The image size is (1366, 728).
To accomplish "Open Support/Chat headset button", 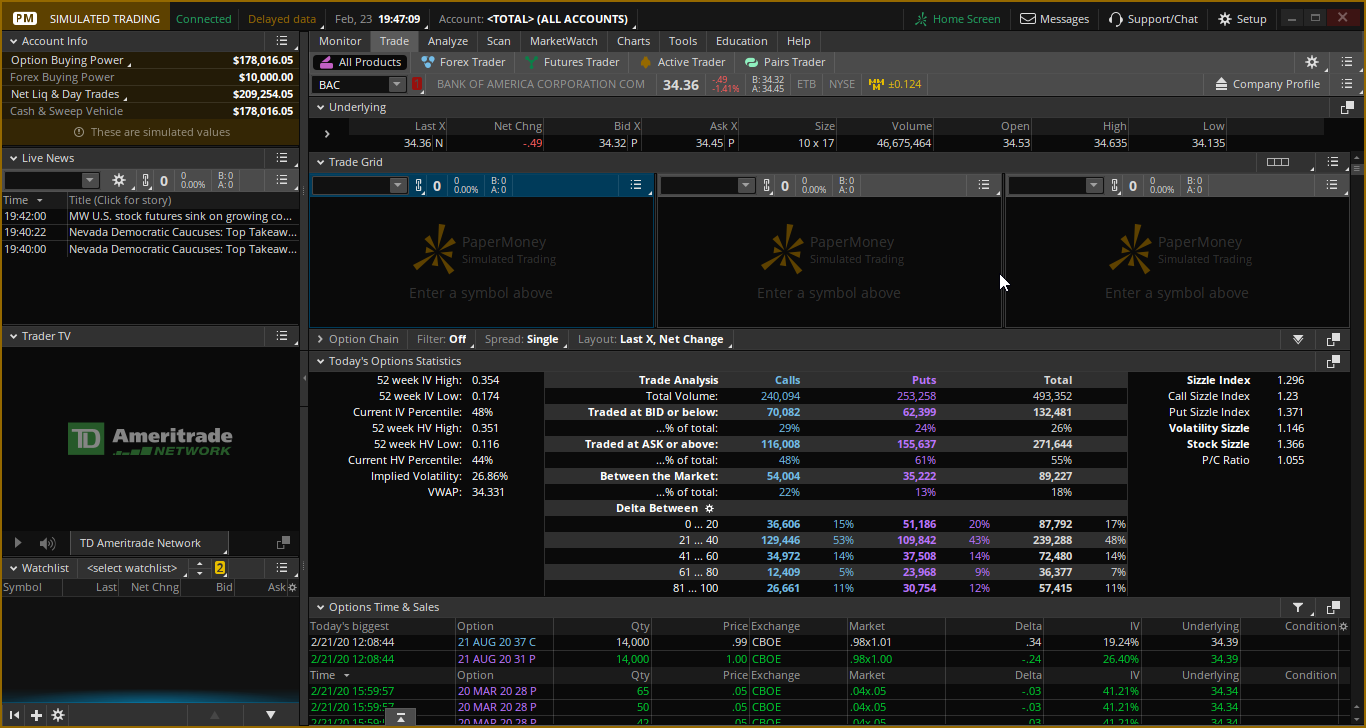I will pos(1153,19).
